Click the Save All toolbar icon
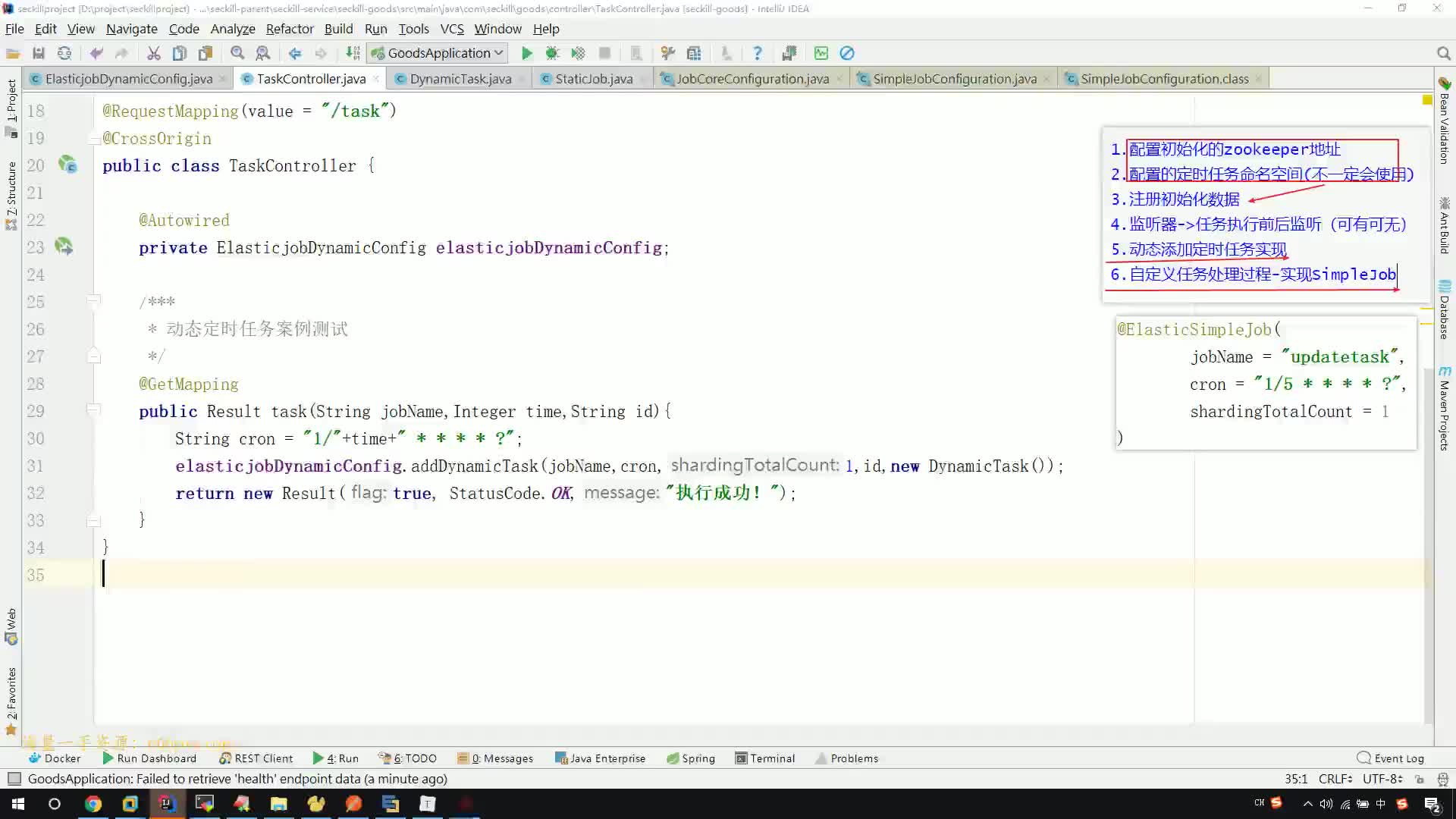 click(39, 53)
